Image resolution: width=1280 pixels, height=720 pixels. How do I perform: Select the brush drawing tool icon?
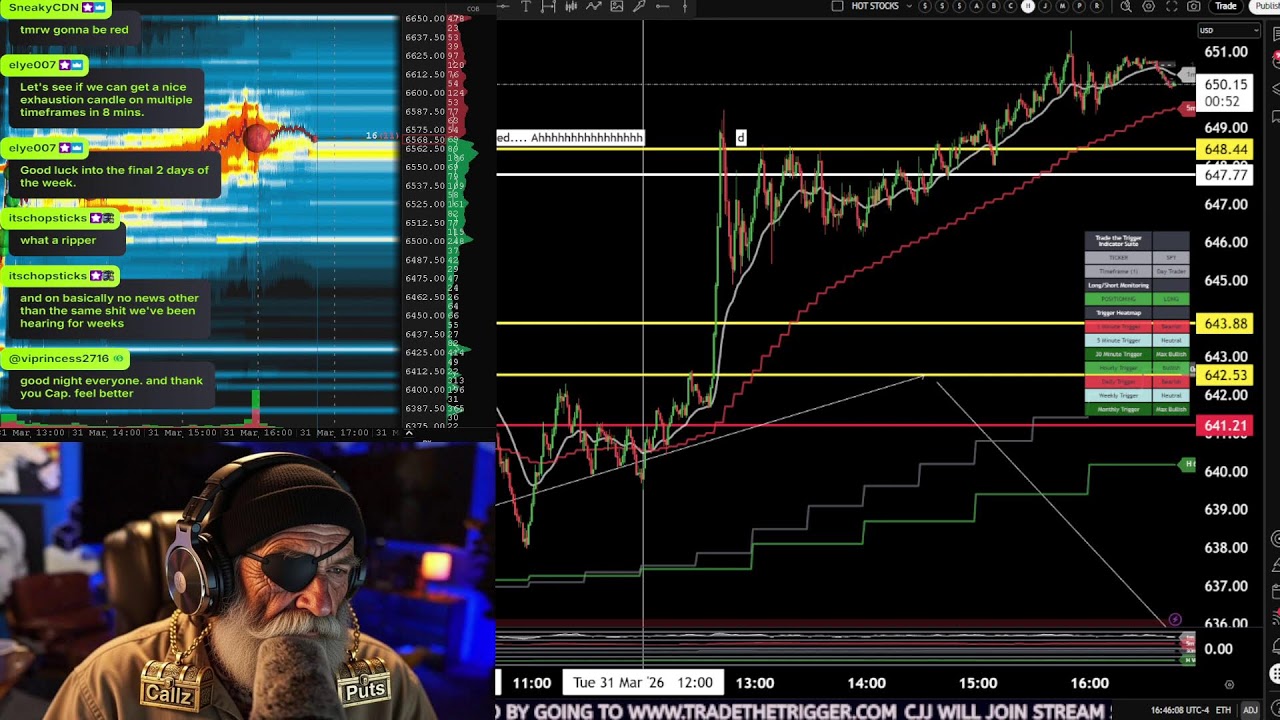(x=638, y=6)
